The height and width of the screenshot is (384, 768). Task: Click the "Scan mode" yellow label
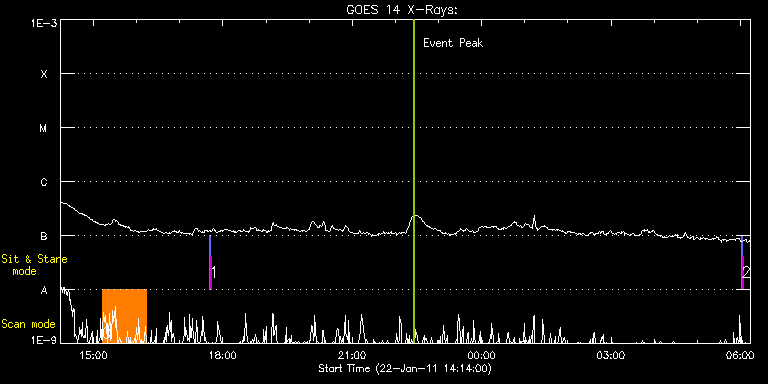(x=28, y=324)
